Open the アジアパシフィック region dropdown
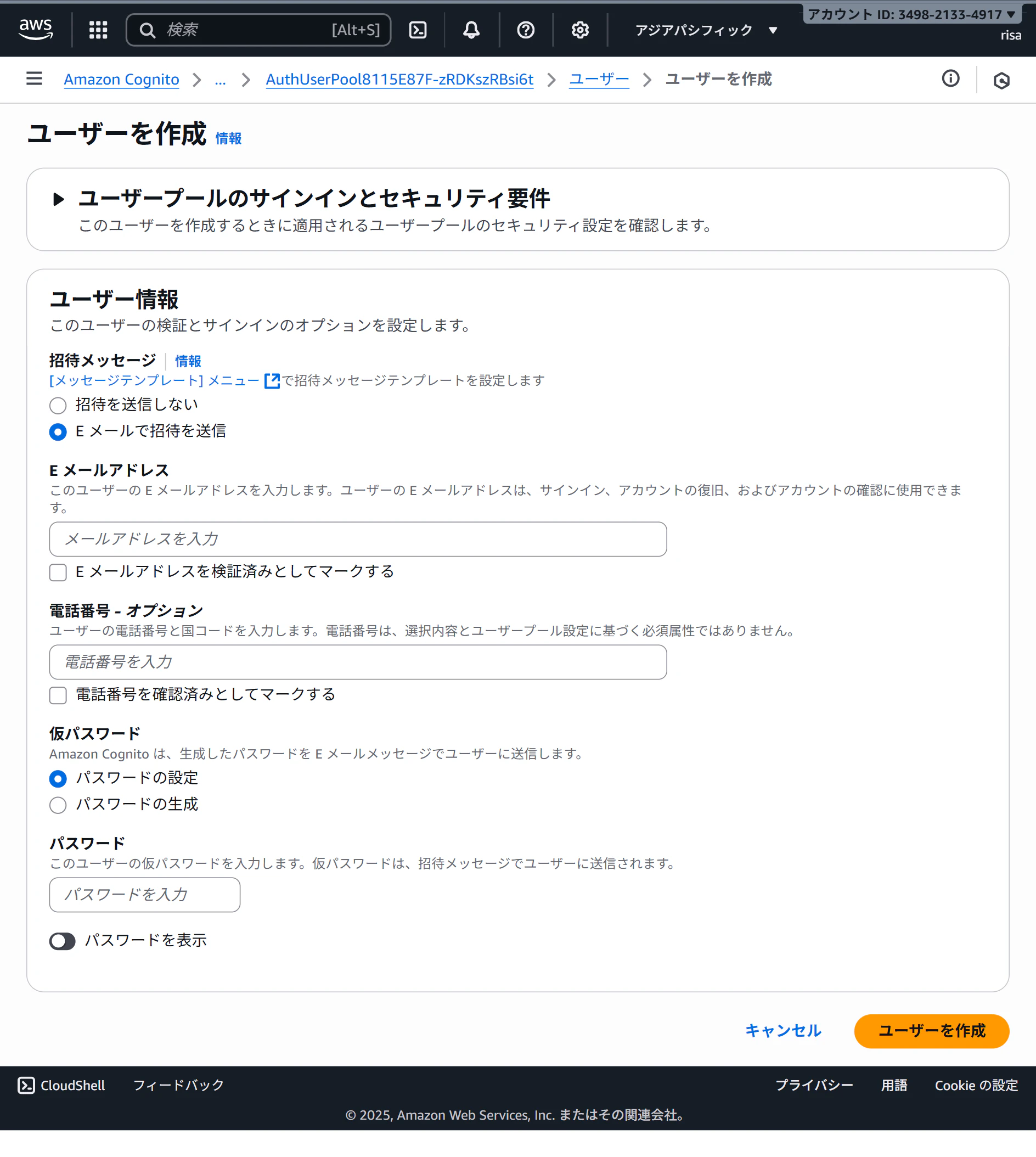Image resolution: width=1036 pixels, height=1157 pixels. coord(706,30)
